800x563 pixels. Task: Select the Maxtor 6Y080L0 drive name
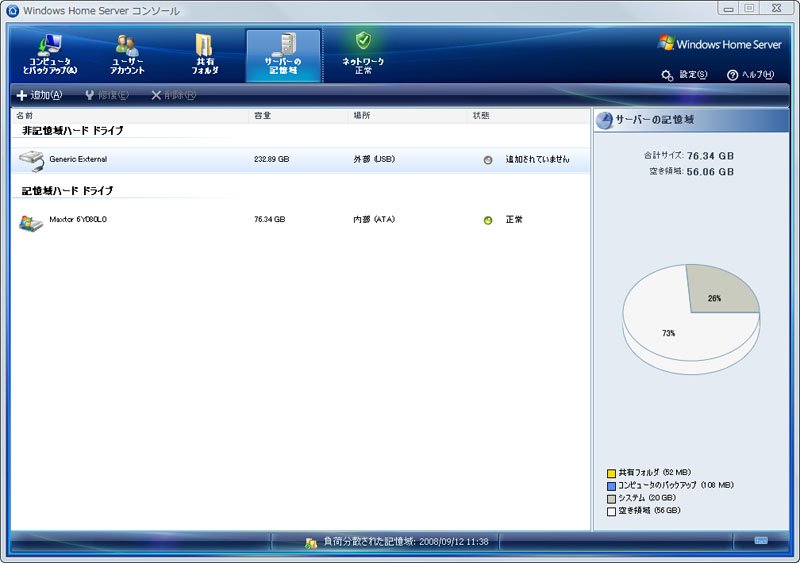point(78,219)
